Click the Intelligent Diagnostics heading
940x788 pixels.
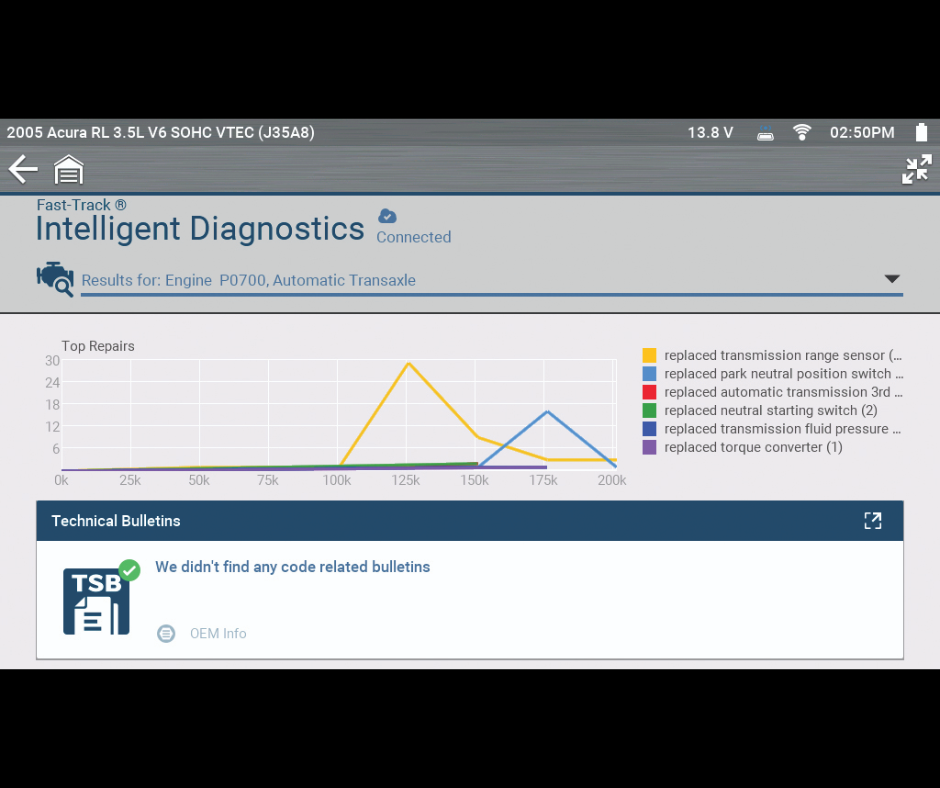pos(200,229)
